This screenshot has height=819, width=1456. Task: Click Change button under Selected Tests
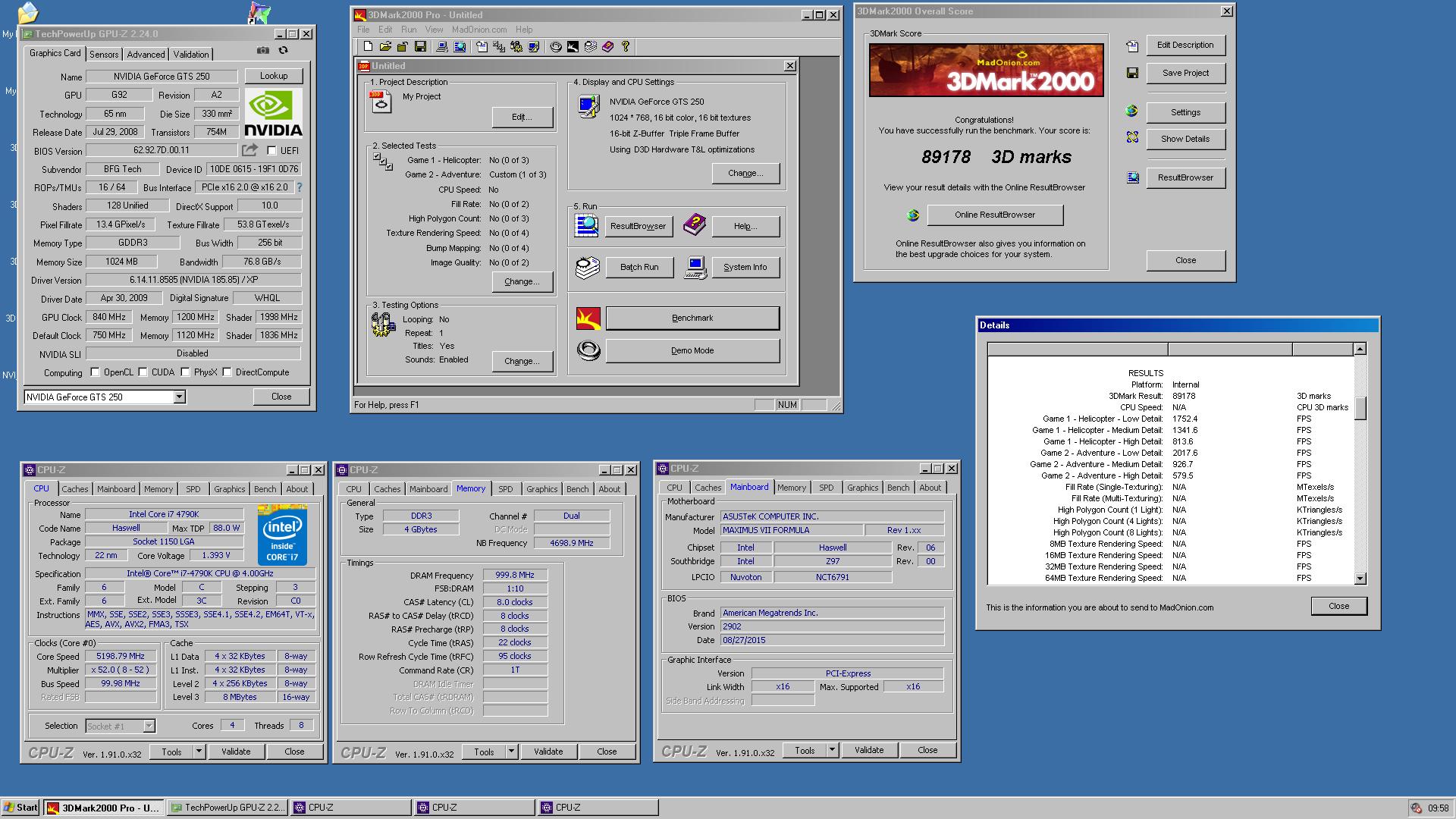522,281
